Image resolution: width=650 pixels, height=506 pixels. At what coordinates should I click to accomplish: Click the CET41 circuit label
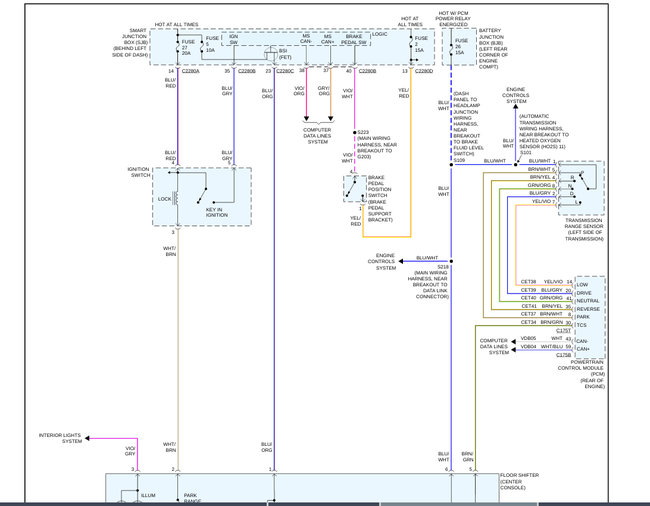529,306
